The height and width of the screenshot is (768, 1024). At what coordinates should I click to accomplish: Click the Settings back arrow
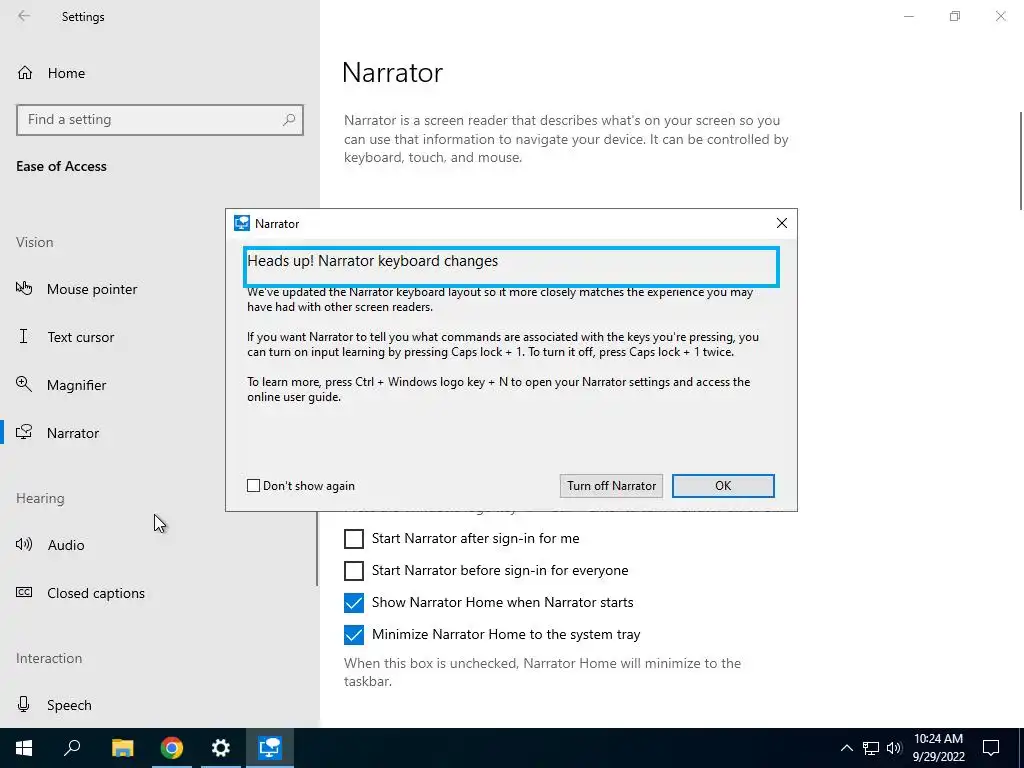point(24,16)
